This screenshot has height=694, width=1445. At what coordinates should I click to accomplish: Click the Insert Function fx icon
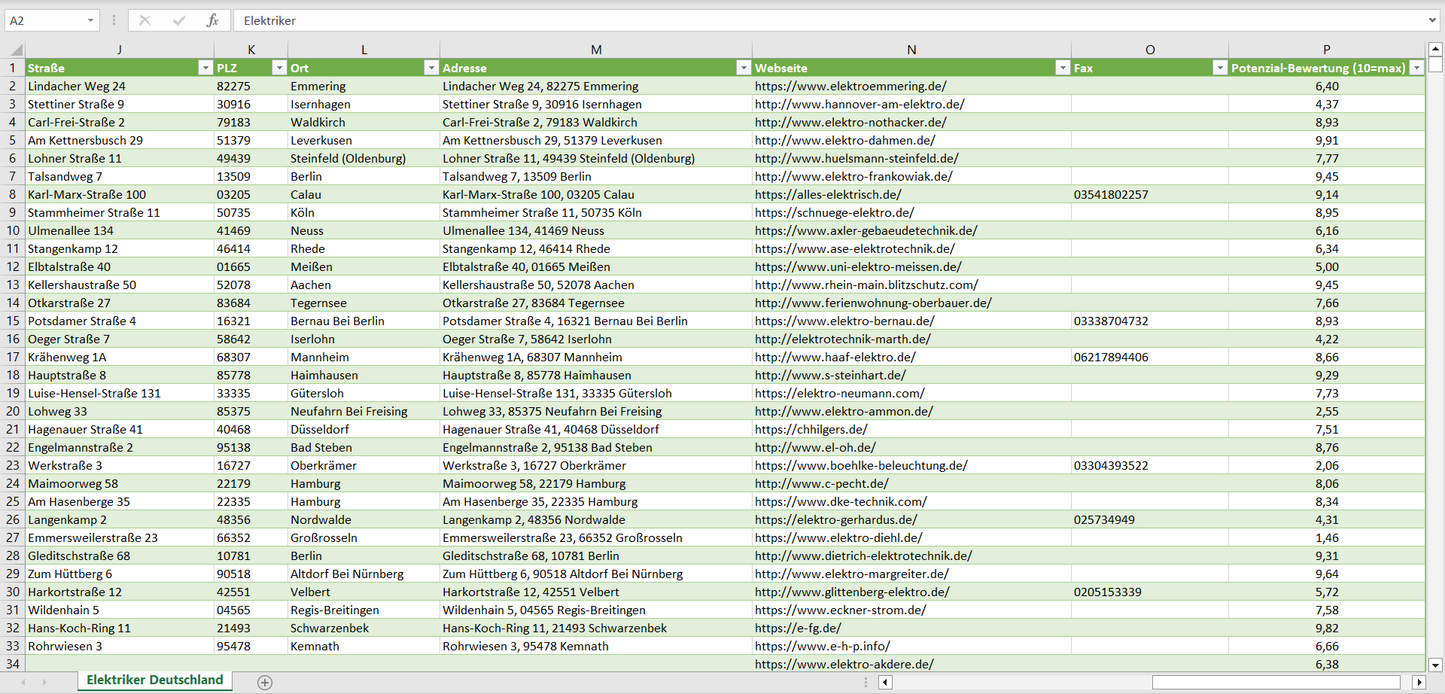coord(212,20)
